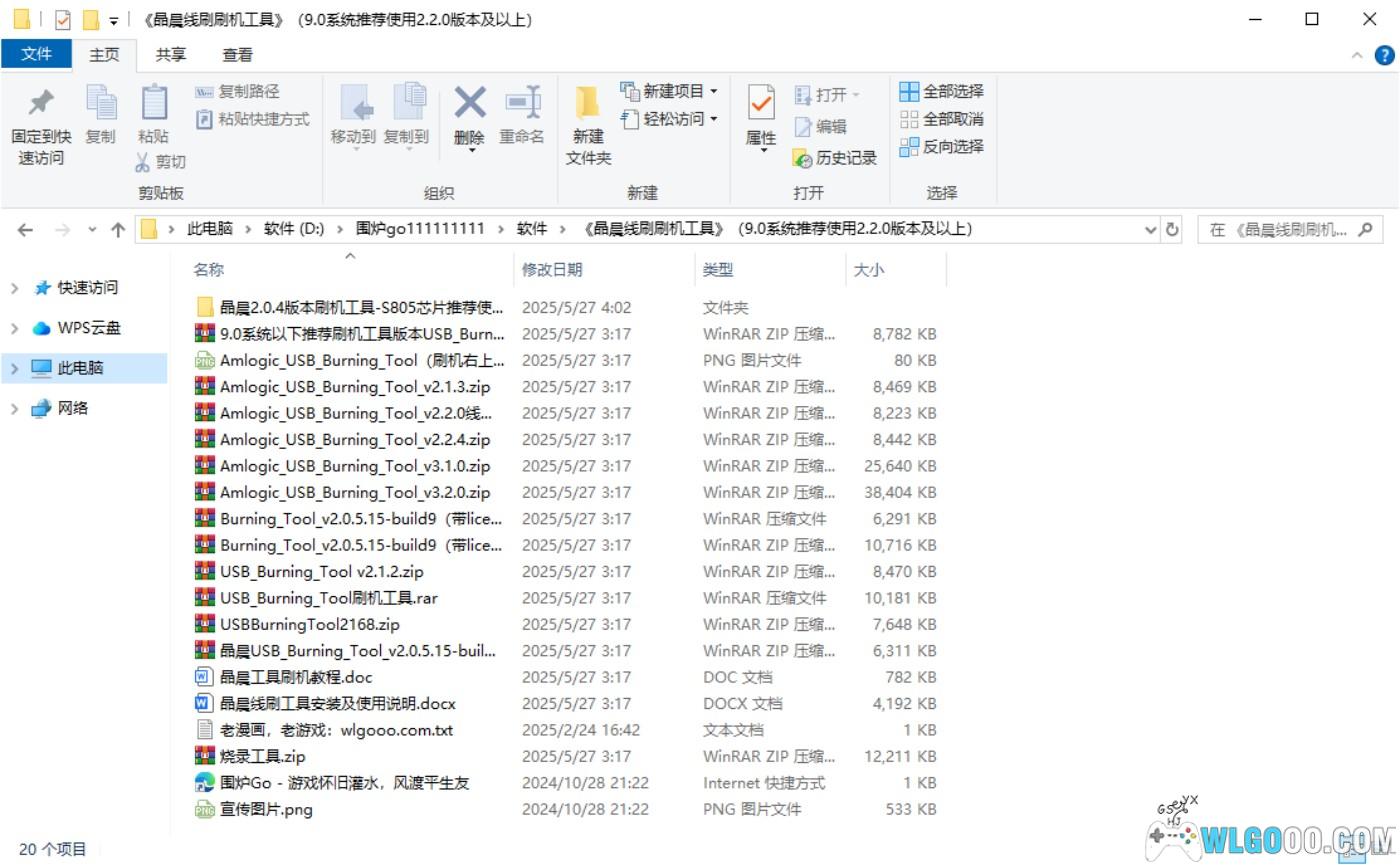Open the Properties checkmark icon
The height and width of the screenshot is (865, 1400).
click(x=761, y=103)
